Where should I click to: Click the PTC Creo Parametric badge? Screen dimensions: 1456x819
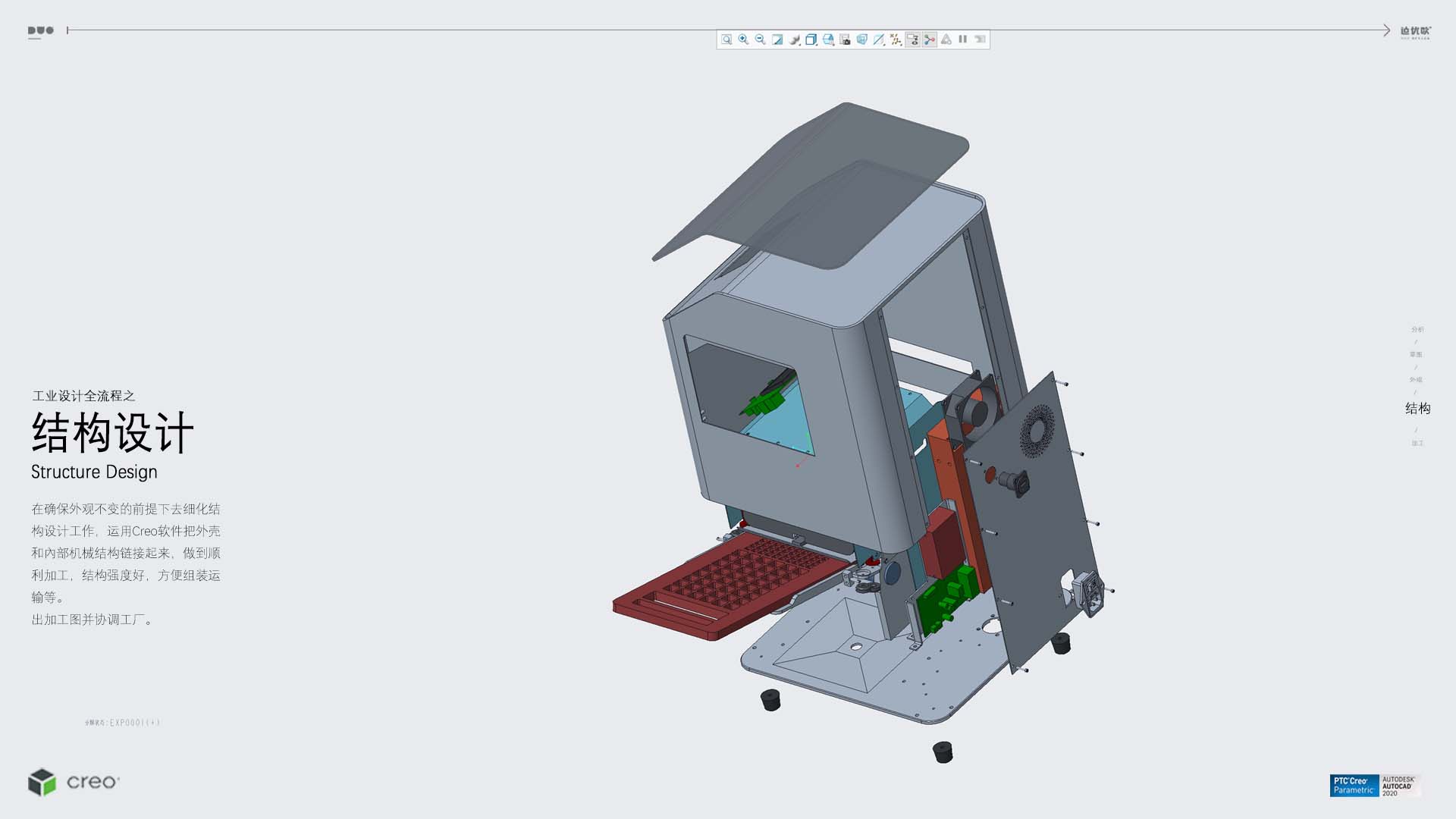pos(1354,786)
